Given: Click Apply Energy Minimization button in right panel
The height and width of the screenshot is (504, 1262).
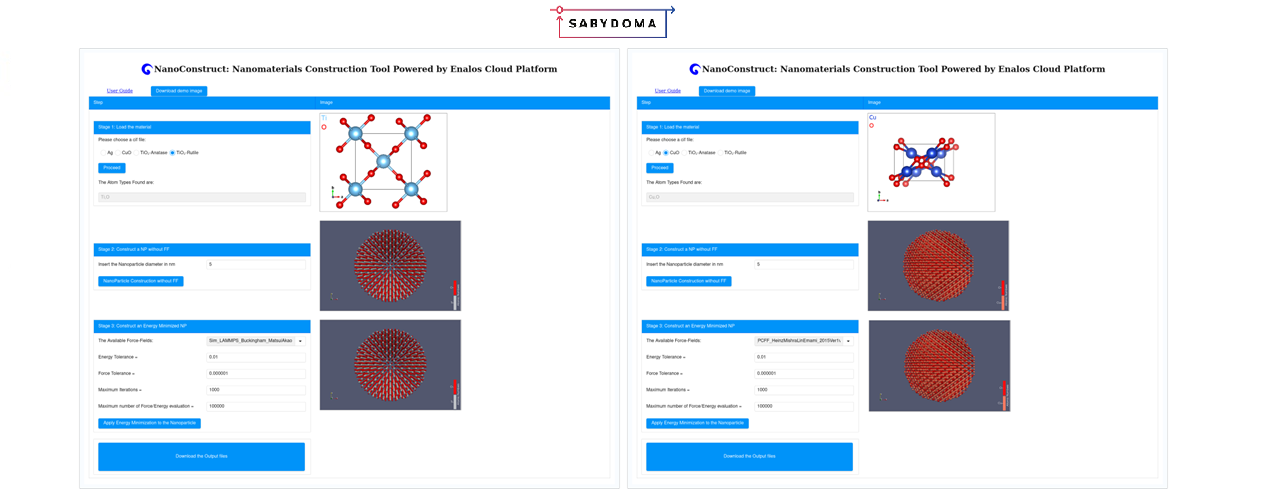Looking at the screenshot, I should [x=697, y=423].
